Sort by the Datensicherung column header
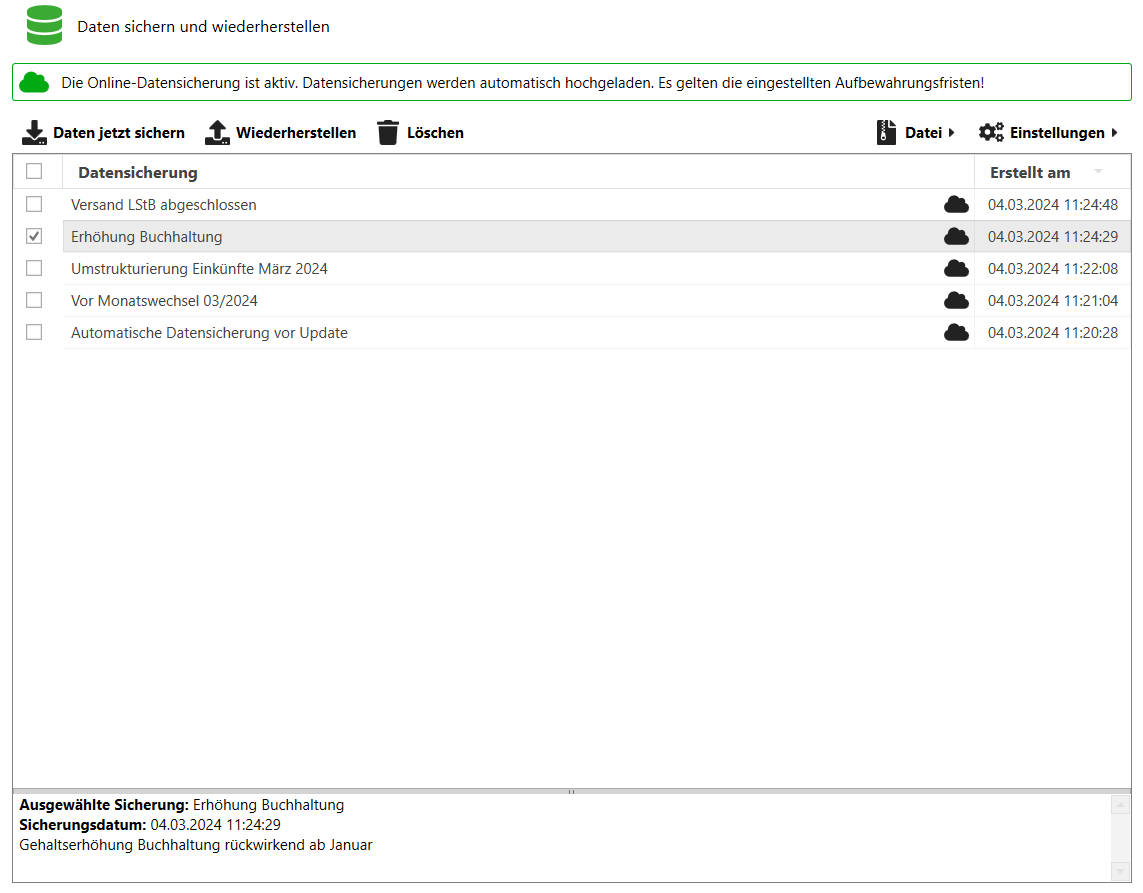Image resolution: width=1143 pixels, height=893 pixels. pyautogui.click(x=138, y=173)
